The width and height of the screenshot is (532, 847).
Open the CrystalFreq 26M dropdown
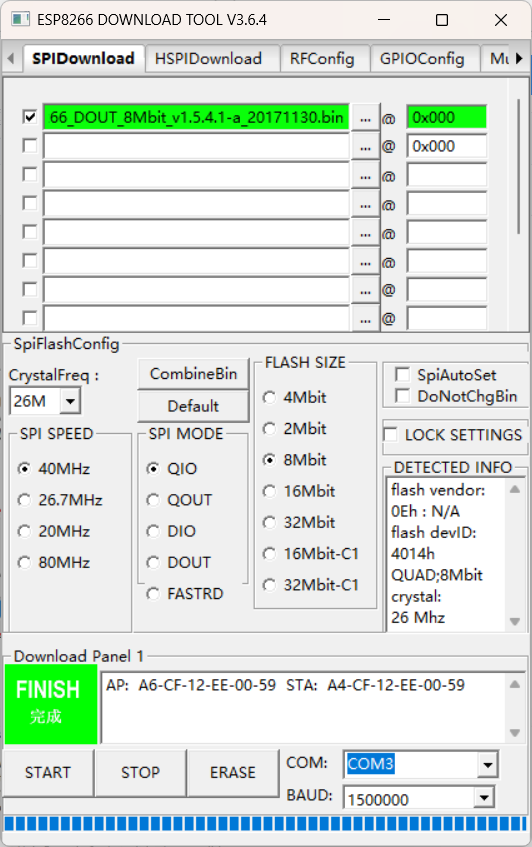(x=70, y=401)
